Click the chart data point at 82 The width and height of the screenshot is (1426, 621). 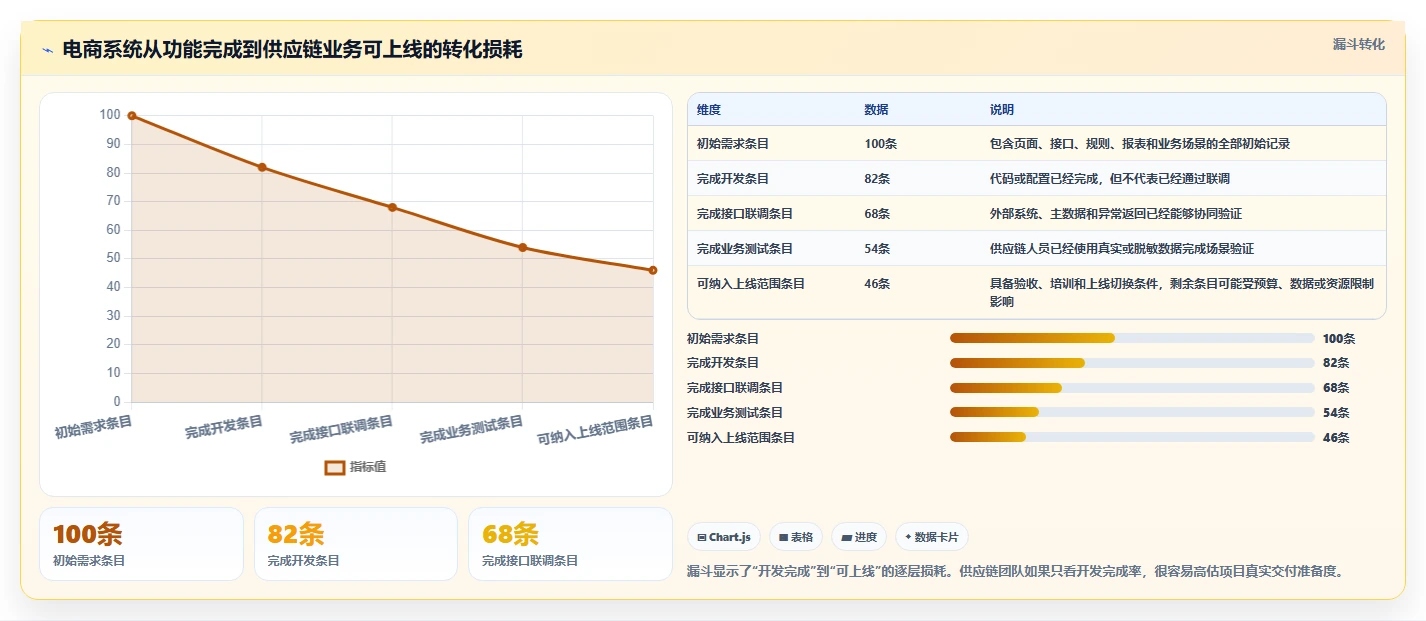262,167
